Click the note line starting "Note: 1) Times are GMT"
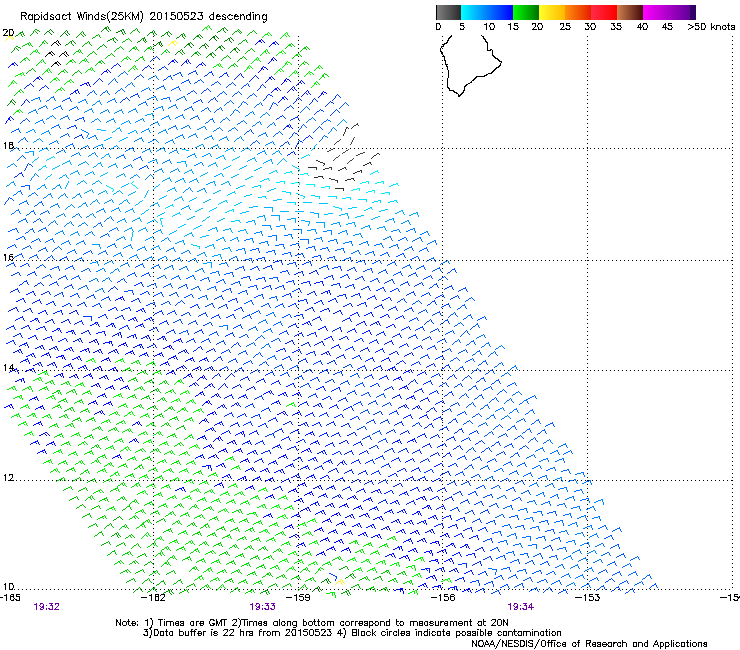Image resolution: width=740 pixels, height=650 pixels. click(x=312, y=623)
